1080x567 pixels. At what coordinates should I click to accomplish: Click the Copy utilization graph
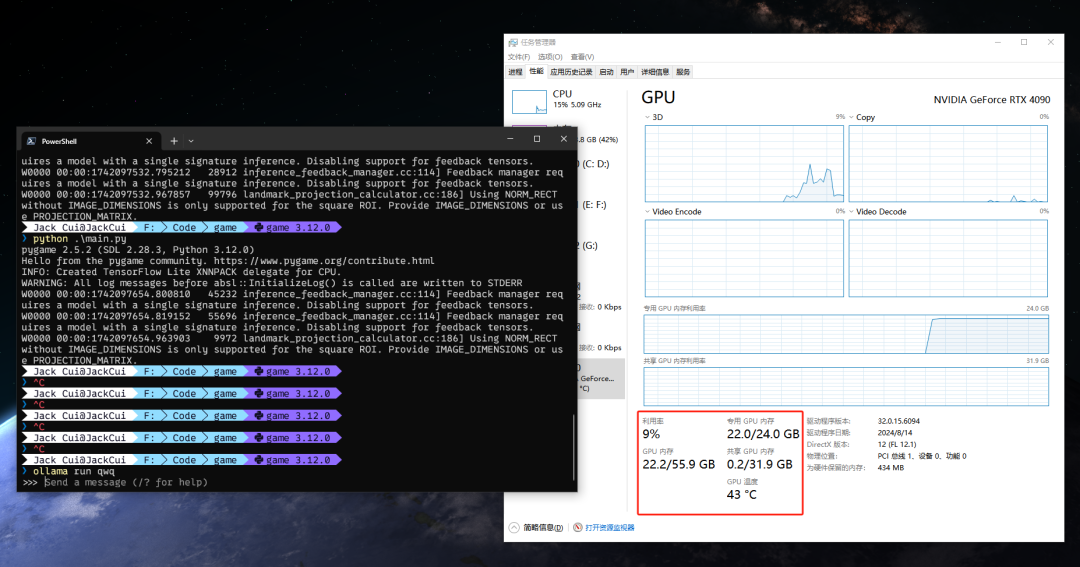(x=948, y=164)
